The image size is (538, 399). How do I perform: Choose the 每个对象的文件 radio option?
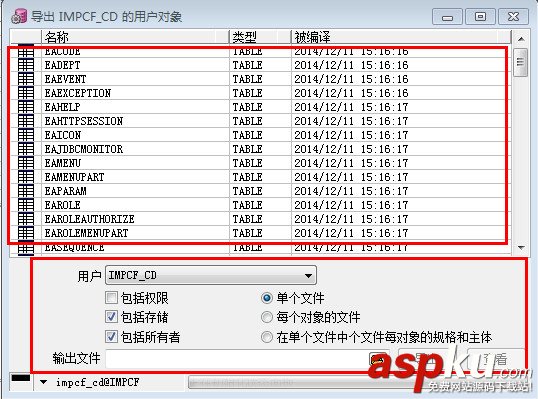267,317
